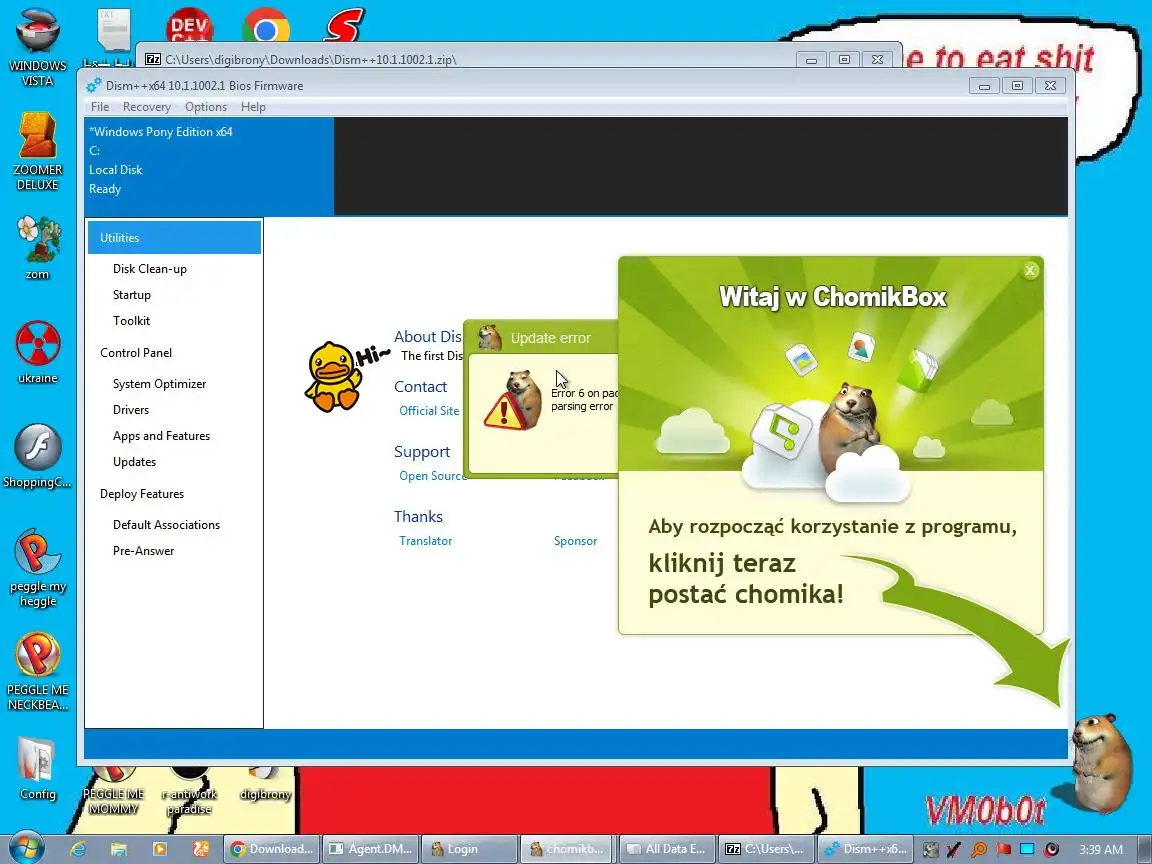1152x864 pixels.
Task: Close the ChomikBox welcome popup
Action: pos(1030,270)
